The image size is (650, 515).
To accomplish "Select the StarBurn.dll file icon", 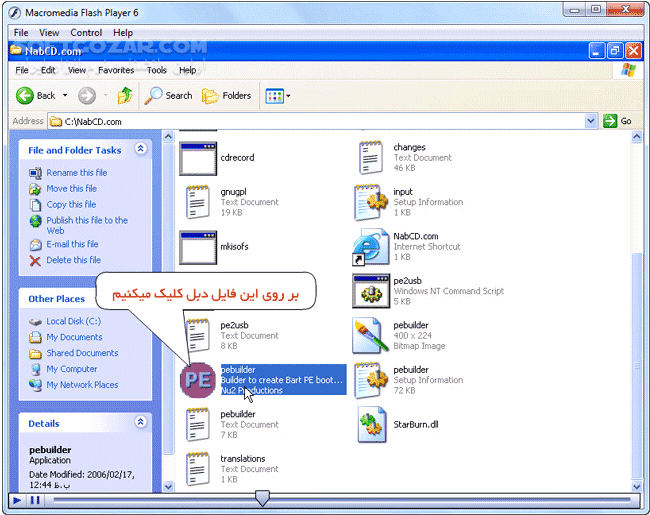I will (x=372, y=425).
